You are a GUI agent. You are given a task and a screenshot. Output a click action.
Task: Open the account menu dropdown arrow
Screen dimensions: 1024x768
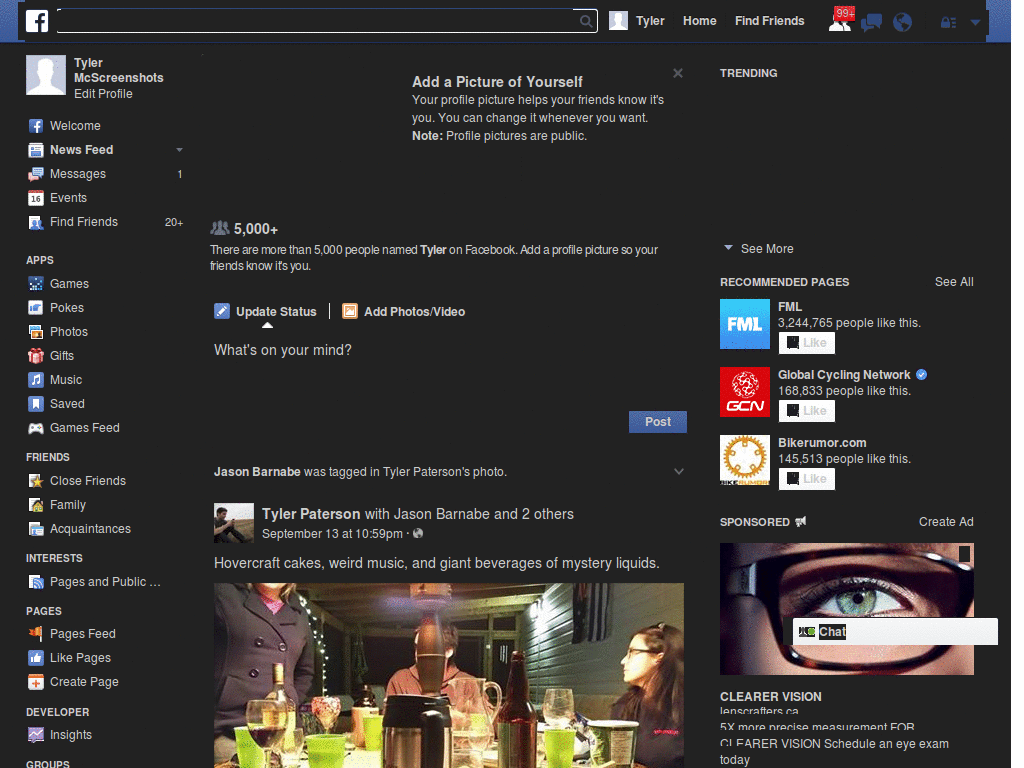tap(975, 22)
